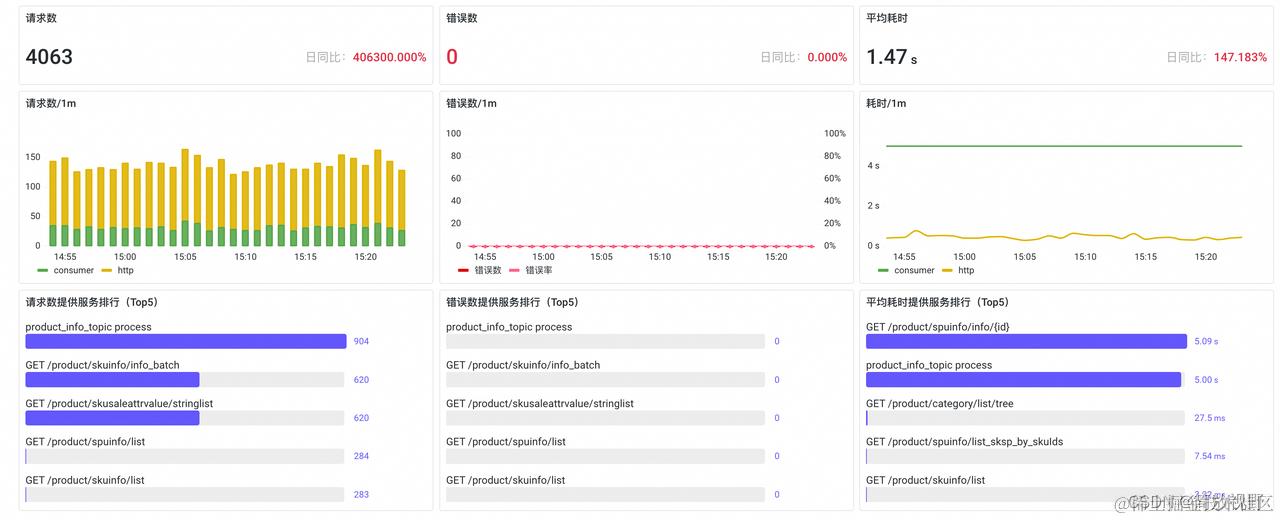Screen dimensions: 1280x520
Task: Click the green consumer line in 耗时/1m chart
Action: click(x=1064, y=146)
